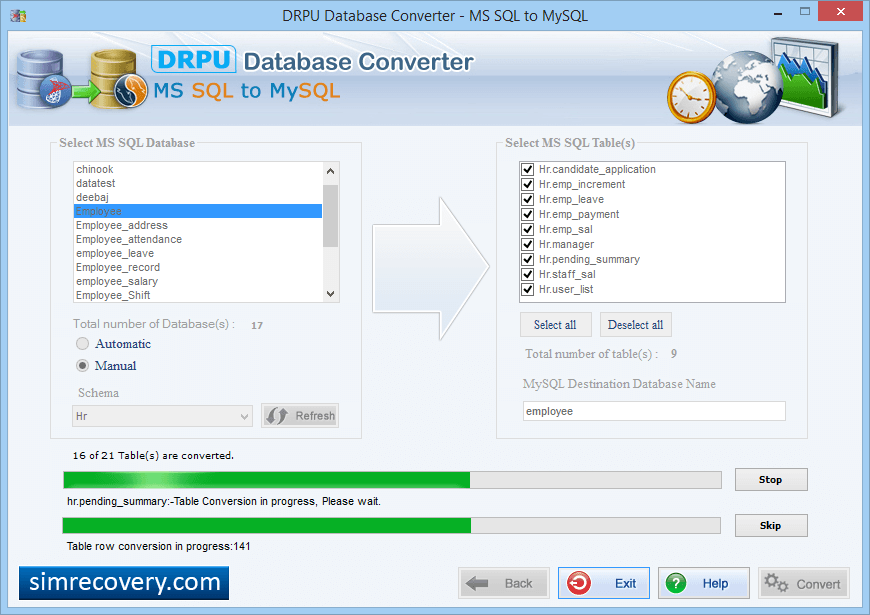This screenshot has height=615, width=870.
Task: Click the simrecovery.com banner
Action: coord(124,583)
